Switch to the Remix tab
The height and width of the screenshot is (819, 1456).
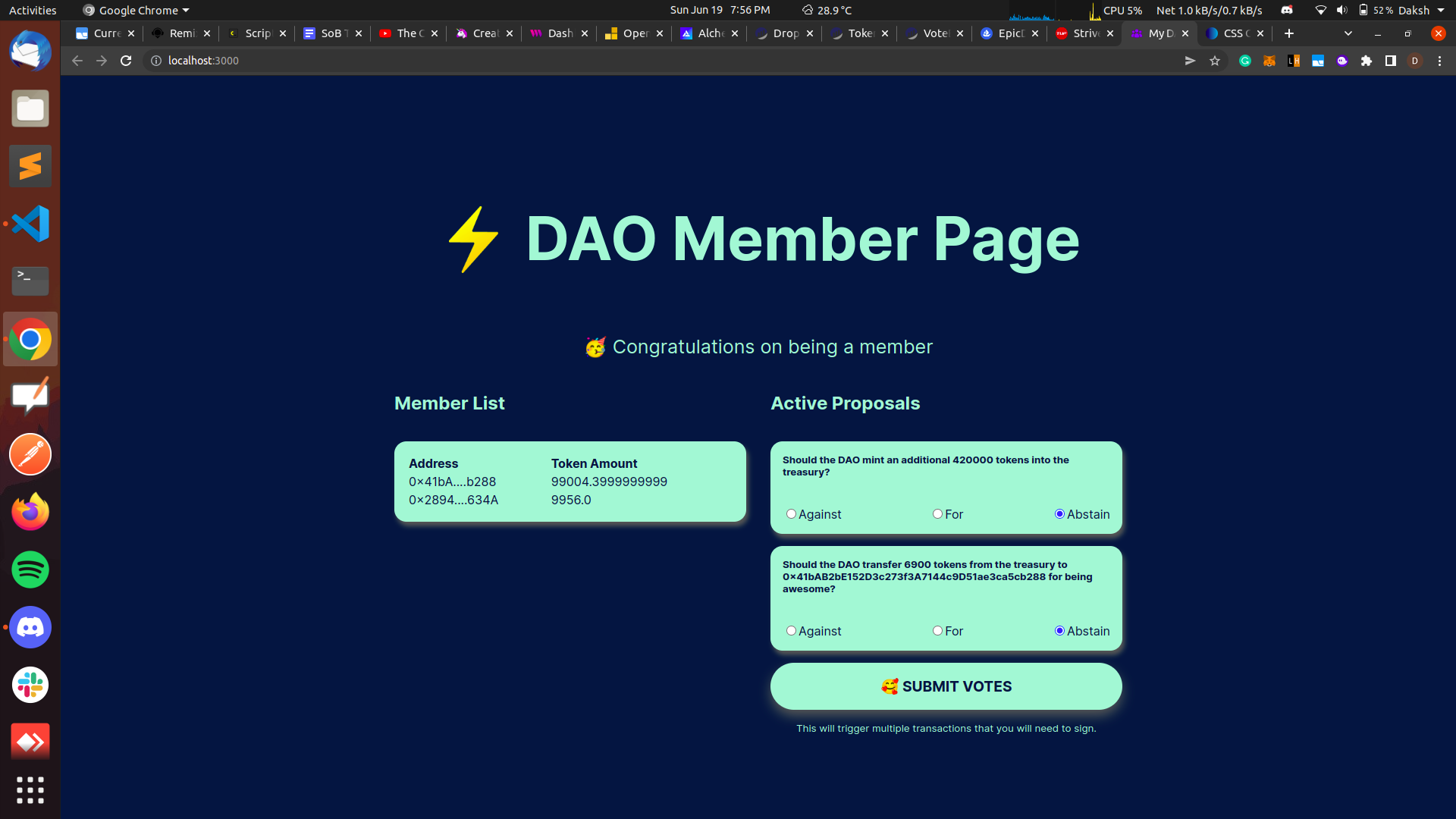(180, 33)
